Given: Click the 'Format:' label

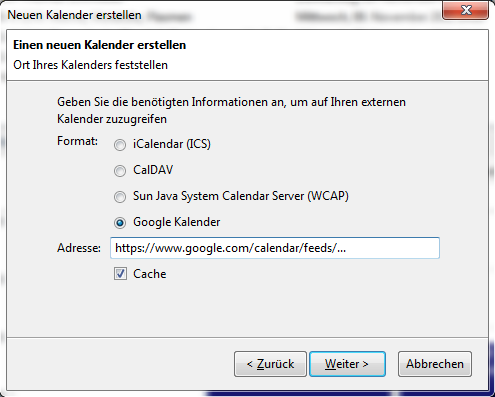Looking at the screenshot, I should (77, 141).
